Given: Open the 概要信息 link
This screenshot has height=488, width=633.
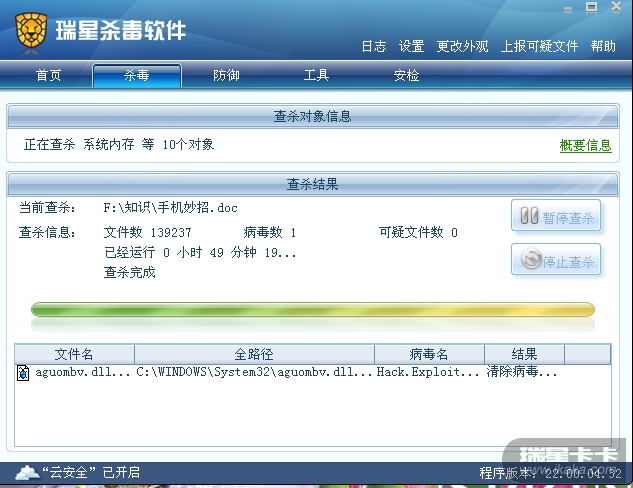Looking at the screenshot, I should point(585,145).
